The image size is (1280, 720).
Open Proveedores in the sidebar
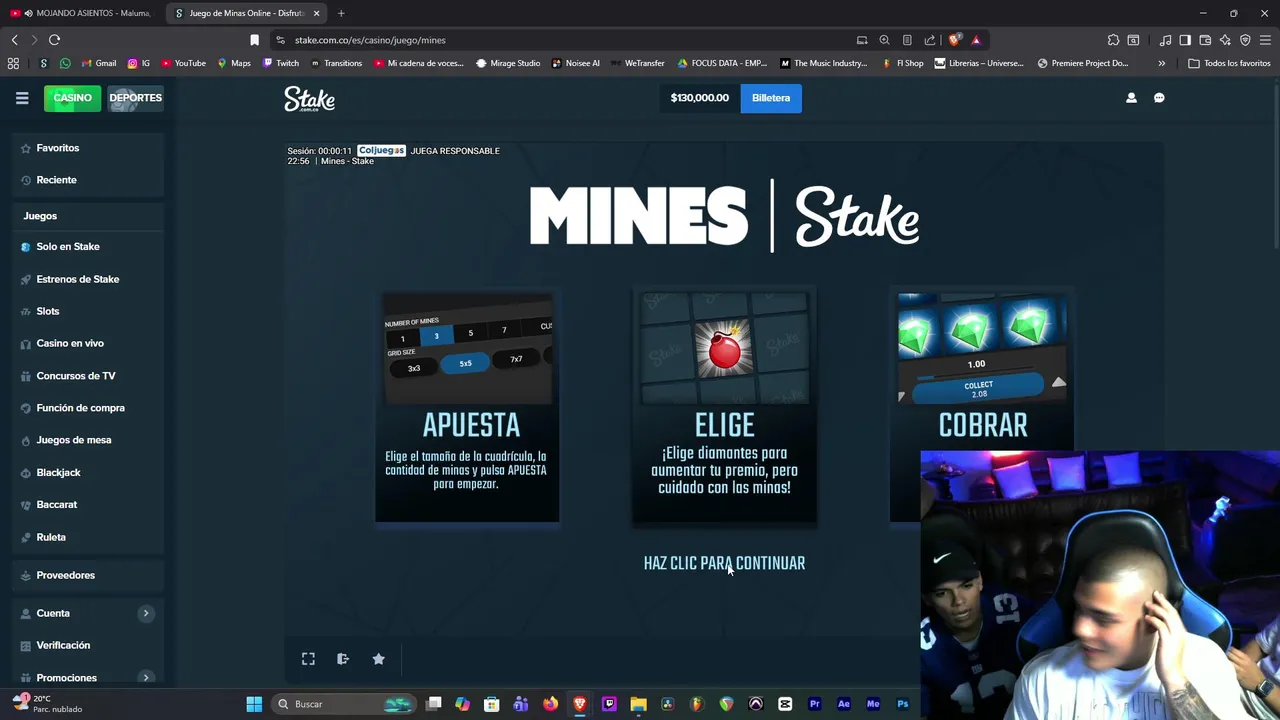point(65,575)
